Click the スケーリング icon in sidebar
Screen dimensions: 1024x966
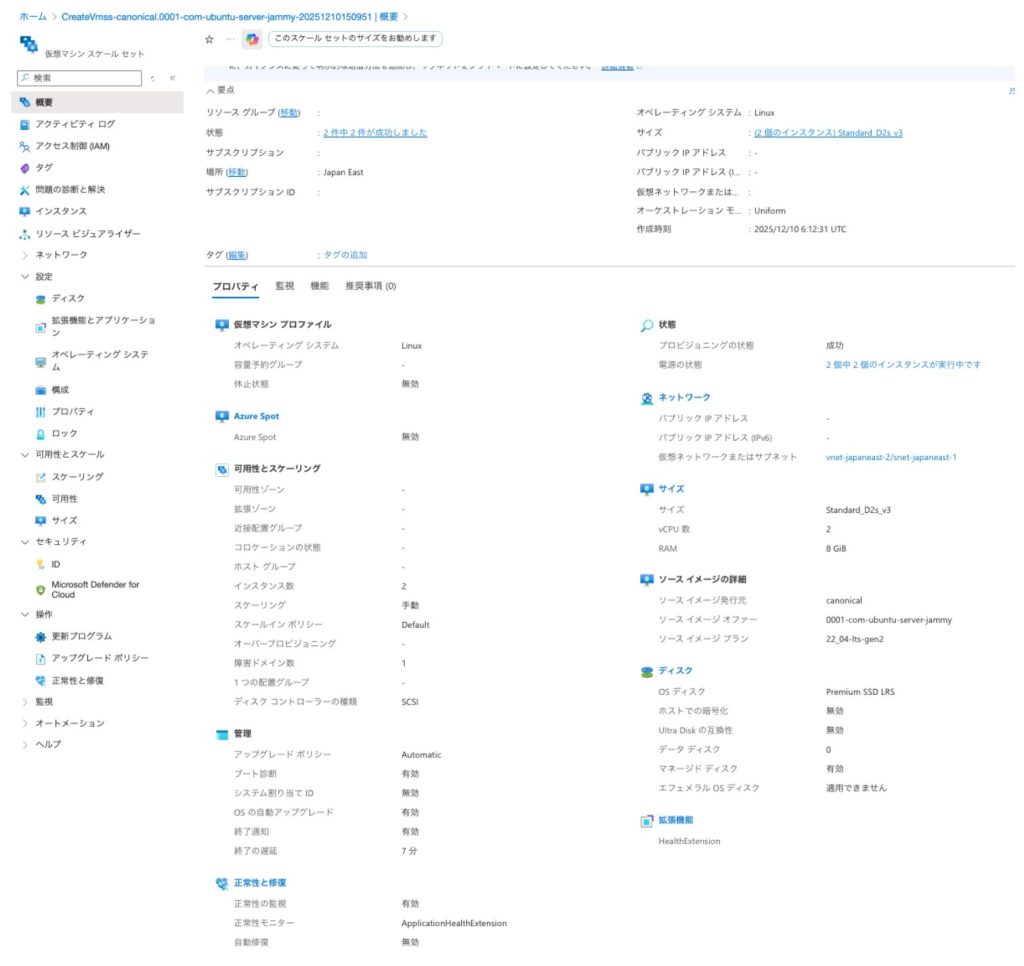click(x=41, y=477)
